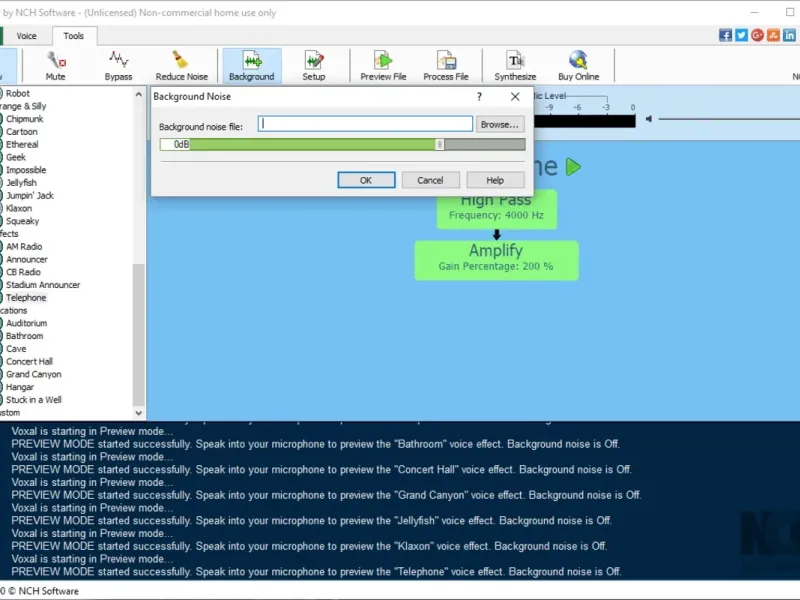Select the AM Radio voice effect

click(24, 246)
